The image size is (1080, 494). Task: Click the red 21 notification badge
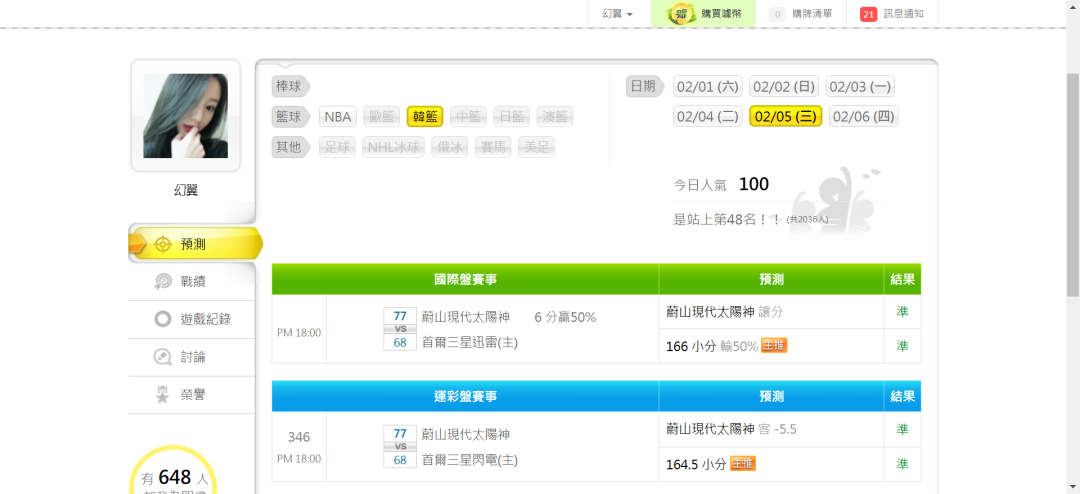(869, 14)
